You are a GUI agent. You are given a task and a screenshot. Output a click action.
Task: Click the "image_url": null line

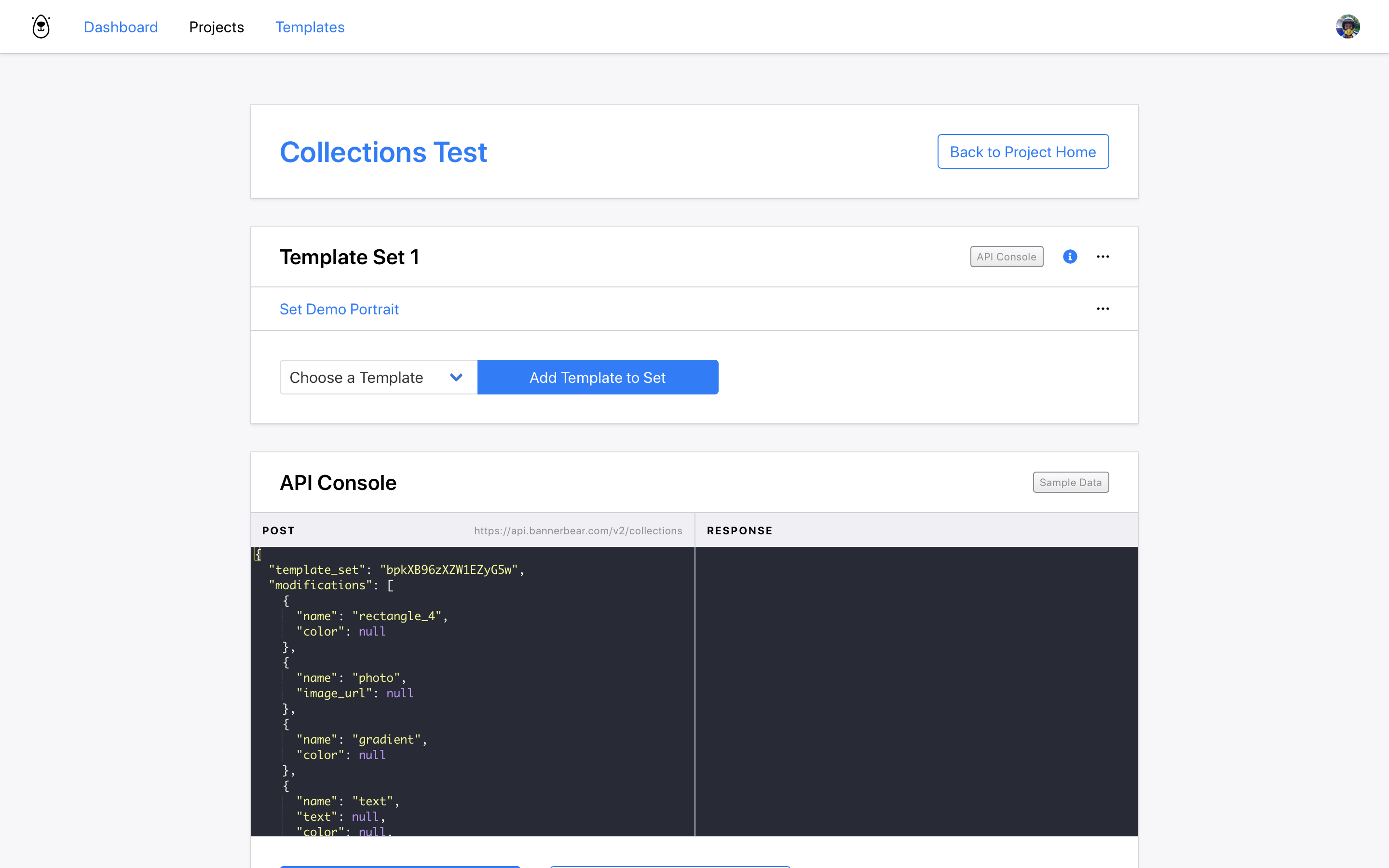[x=354, y=693]
